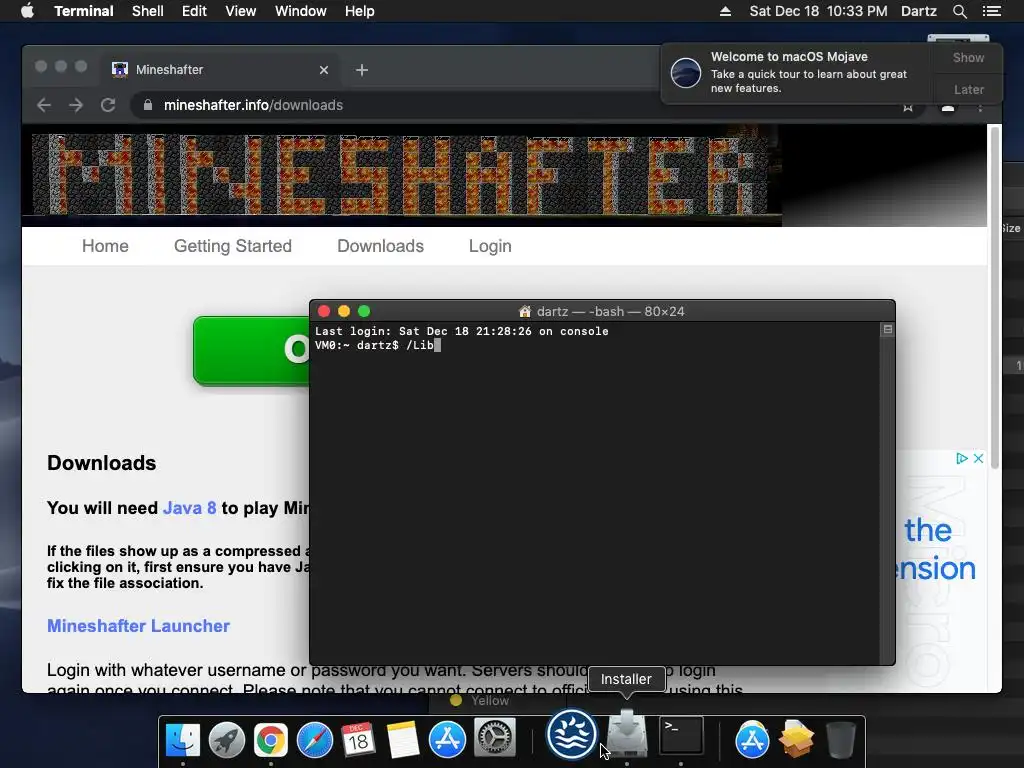
Task: Go back in Chrome browser
Action: click(x=44, y=105)
